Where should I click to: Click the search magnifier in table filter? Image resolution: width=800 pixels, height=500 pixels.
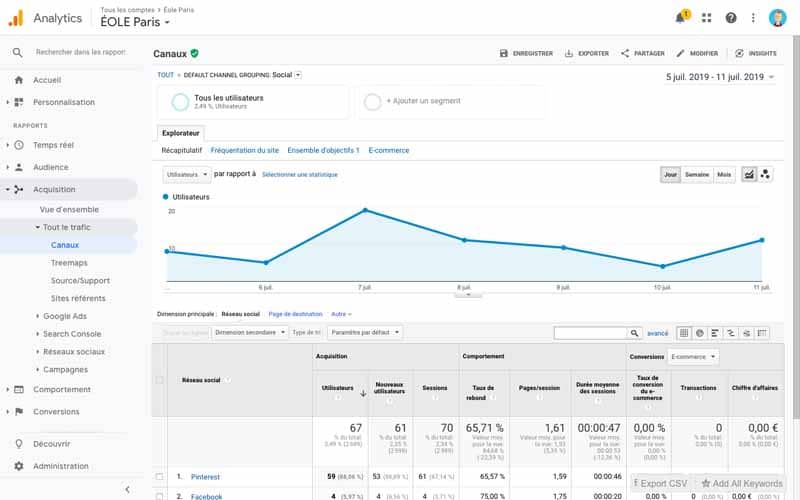click(x=634, y=333)
